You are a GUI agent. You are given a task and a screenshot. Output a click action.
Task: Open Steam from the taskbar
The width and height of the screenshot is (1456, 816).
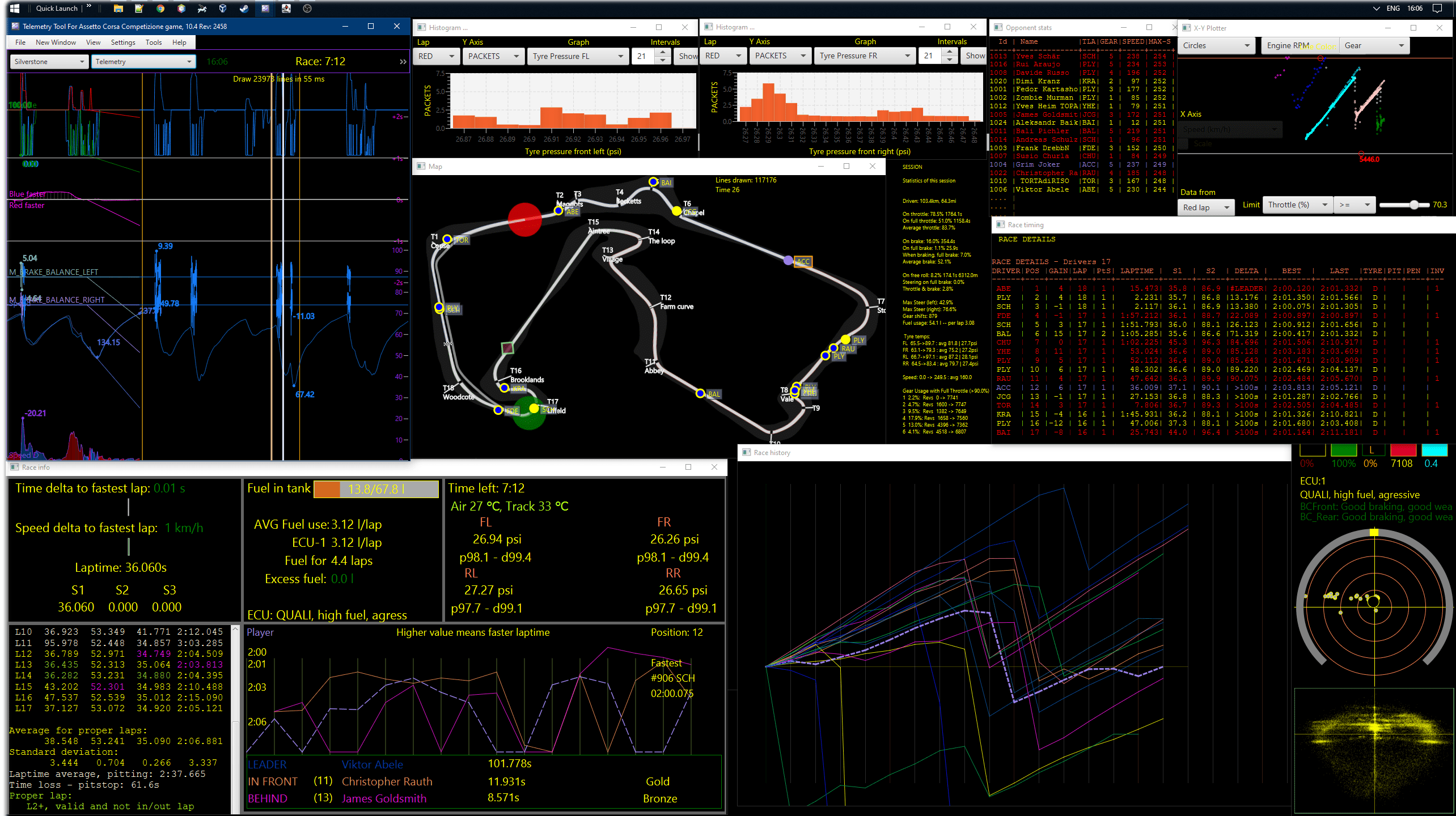pyautogui.click(x=244, y=8)
